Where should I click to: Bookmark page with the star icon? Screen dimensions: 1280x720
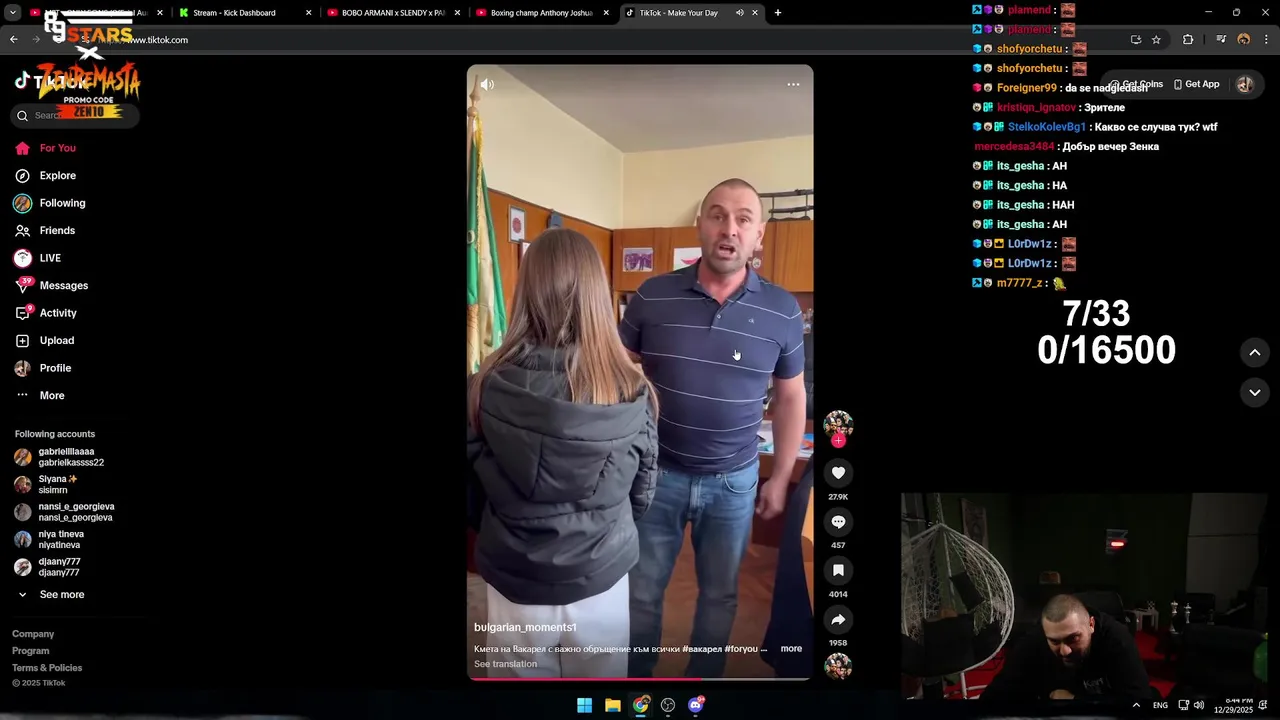[1156, 40]
